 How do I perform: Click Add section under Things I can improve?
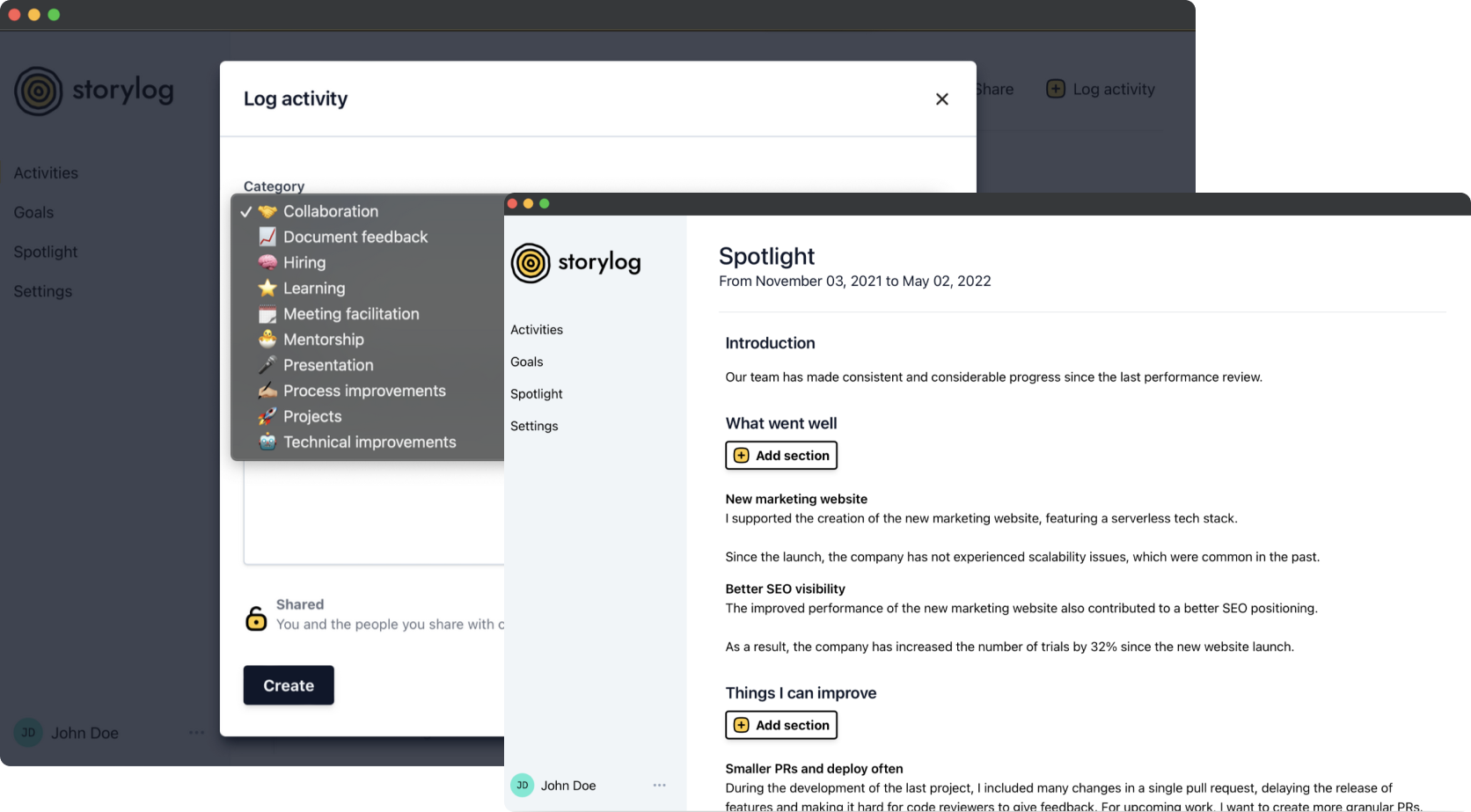point(780,725)
